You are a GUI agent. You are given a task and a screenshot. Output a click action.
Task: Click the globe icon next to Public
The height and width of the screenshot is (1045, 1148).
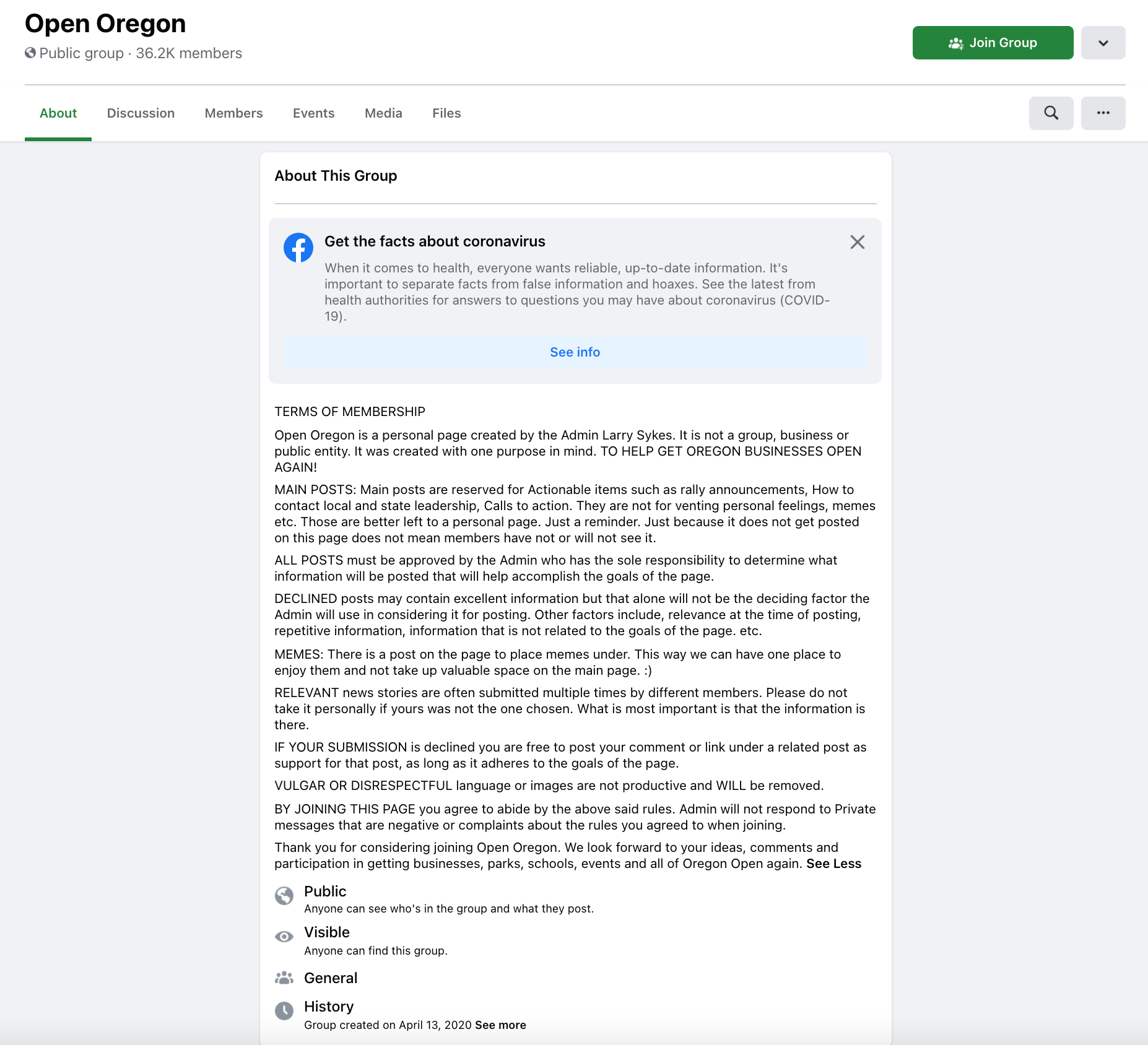click(x=284, y=896)
